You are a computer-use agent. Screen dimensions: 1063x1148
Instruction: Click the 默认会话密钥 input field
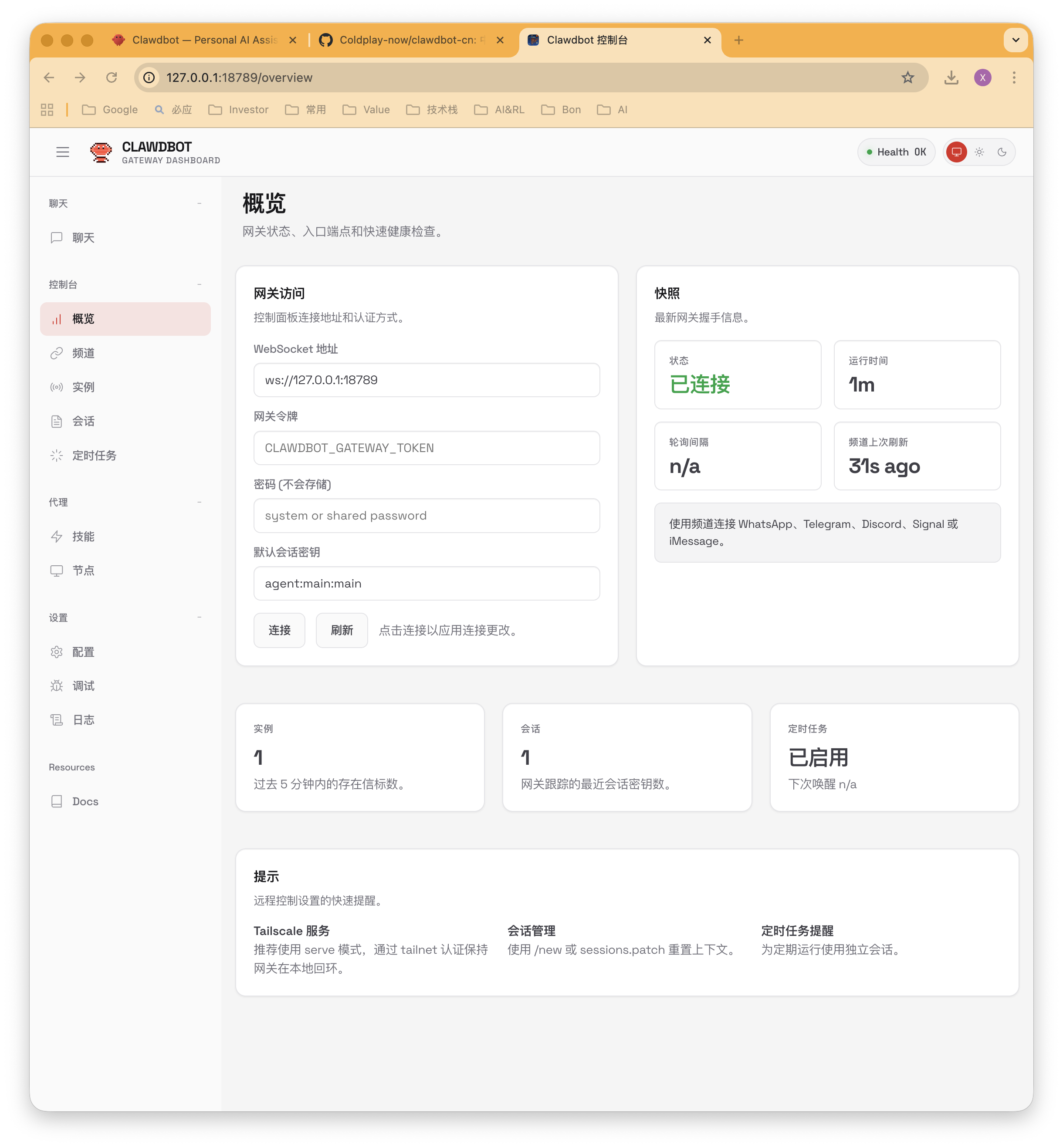point(427,583)
